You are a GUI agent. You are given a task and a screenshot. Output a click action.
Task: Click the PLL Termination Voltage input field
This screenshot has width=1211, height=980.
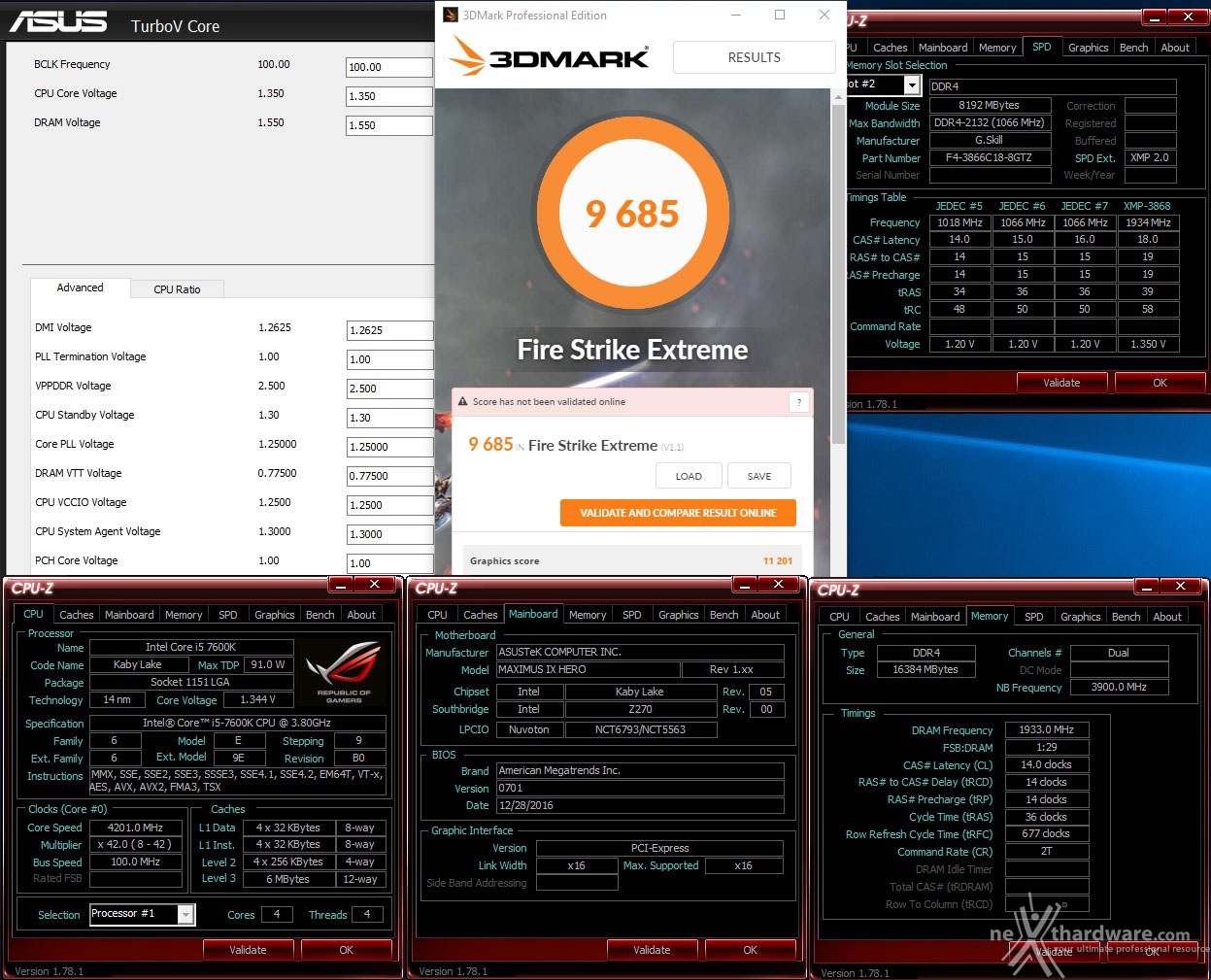389,359
